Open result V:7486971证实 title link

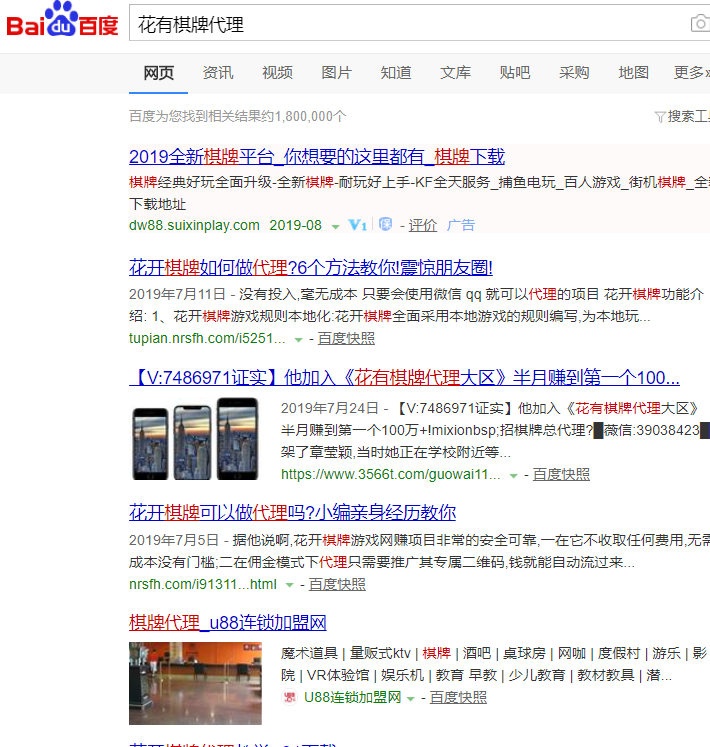[404, 378]
